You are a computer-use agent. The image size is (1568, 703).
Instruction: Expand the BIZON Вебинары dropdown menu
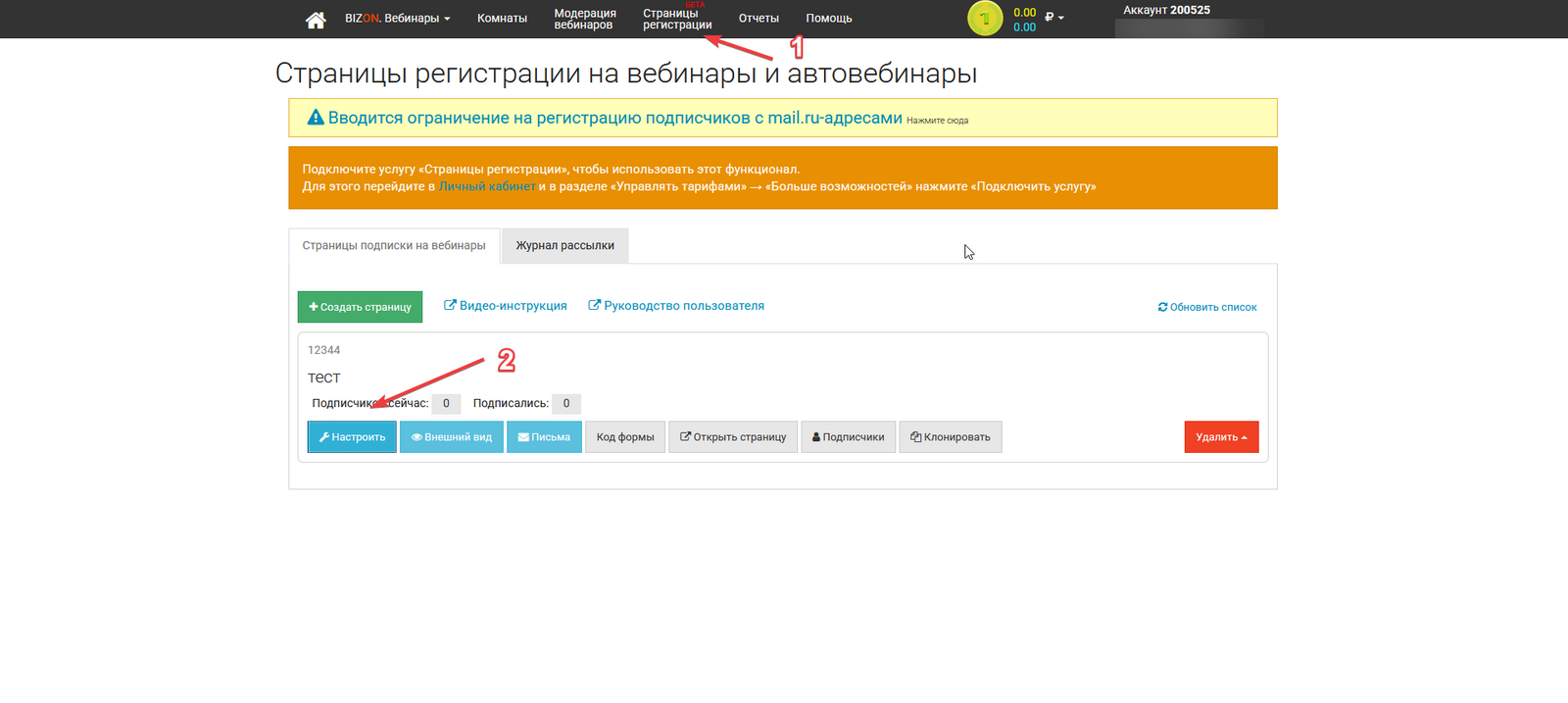(397, 19)
